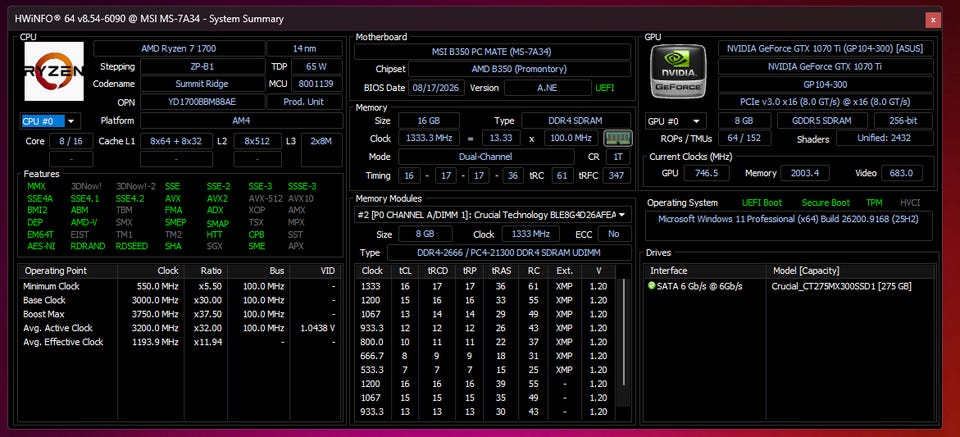Click the 16 GB memory size field
This screenshot has height=437, width=960.
pos(429,121)
